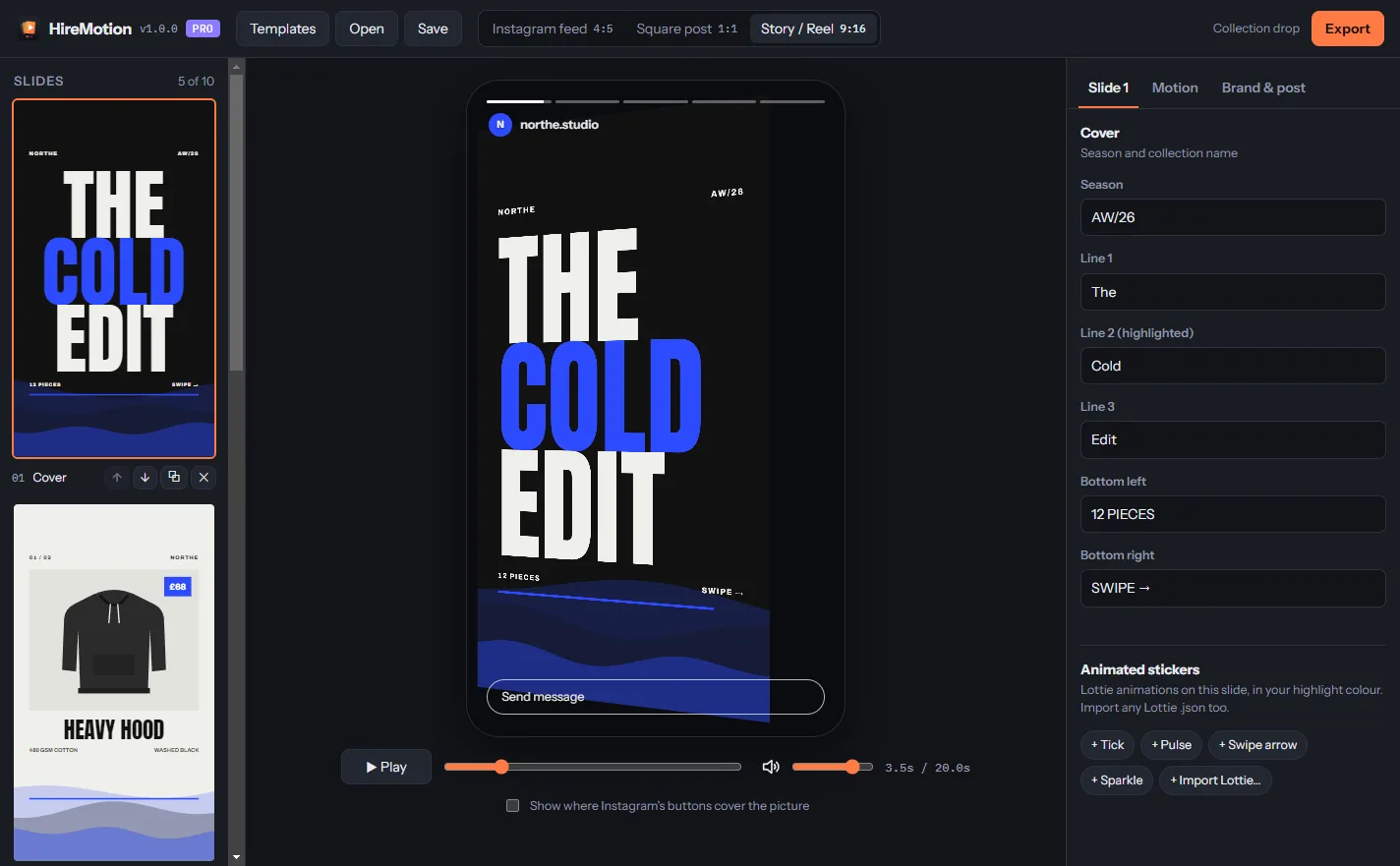1400x866 pixels.
Task: Export the collection drop
Action: [1347, 29]
